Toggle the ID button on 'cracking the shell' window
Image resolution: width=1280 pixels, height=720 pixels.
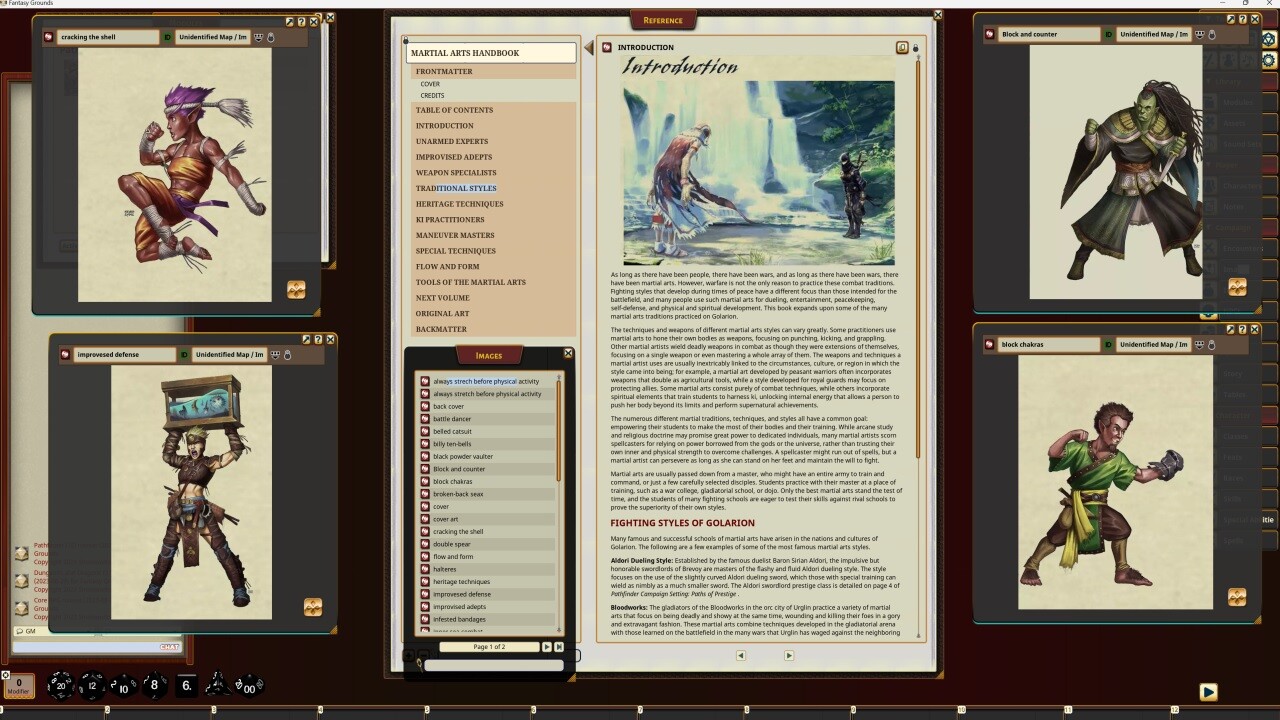167,38
